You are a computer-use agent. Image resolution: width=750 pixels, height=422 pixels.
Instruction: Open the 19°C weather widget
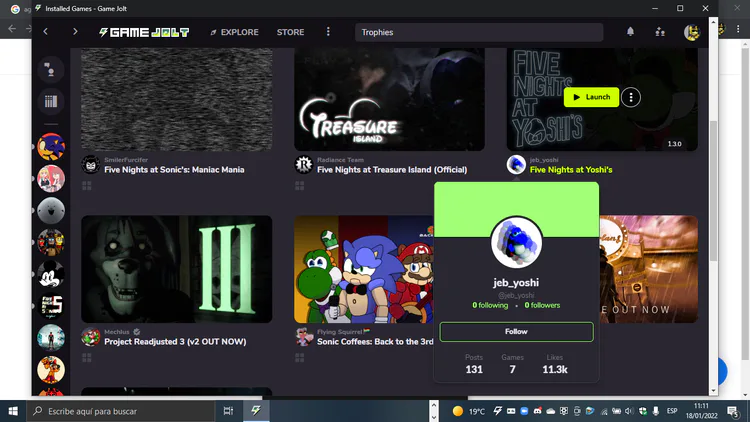(x=468, y=411)
